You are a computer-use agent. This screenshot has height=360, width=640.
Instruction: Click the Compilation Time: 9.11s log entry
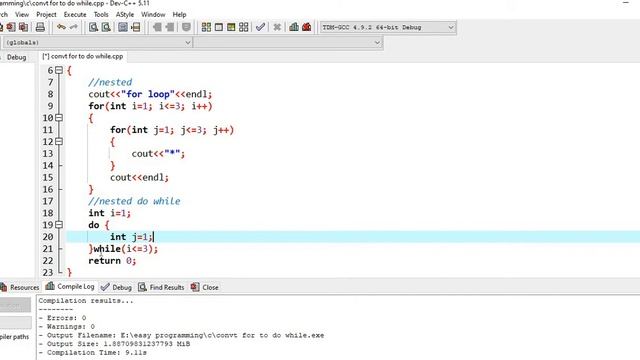coord(93,352)
